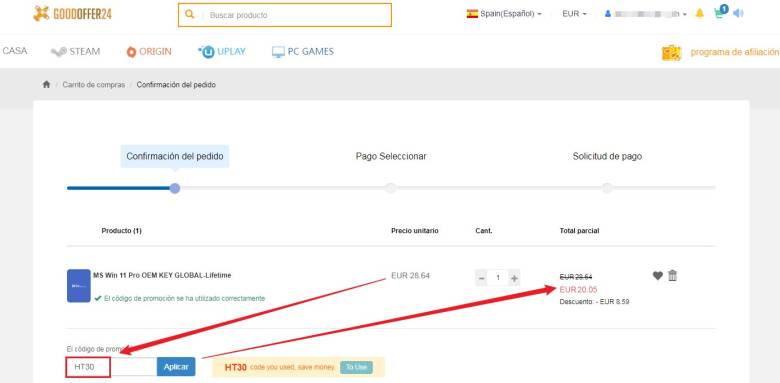
Task: Open Spain(Español) language dropdown
Action: 504,14
